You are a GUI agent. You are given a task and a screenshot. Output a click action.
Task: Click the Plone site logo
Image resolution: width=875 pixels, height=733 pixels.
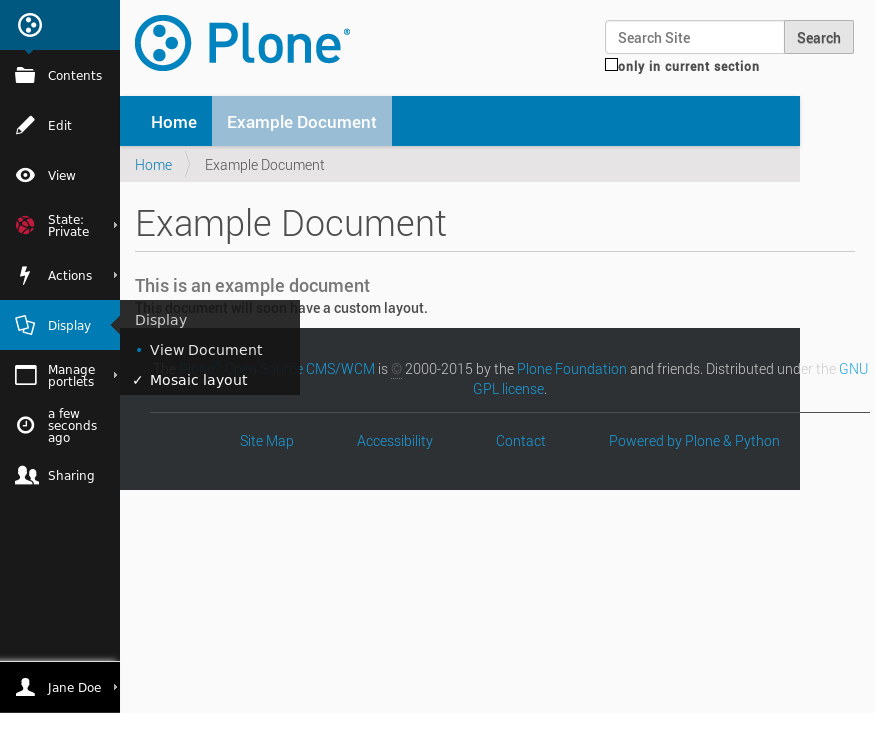pyautogui.click(x=242, y=42)
